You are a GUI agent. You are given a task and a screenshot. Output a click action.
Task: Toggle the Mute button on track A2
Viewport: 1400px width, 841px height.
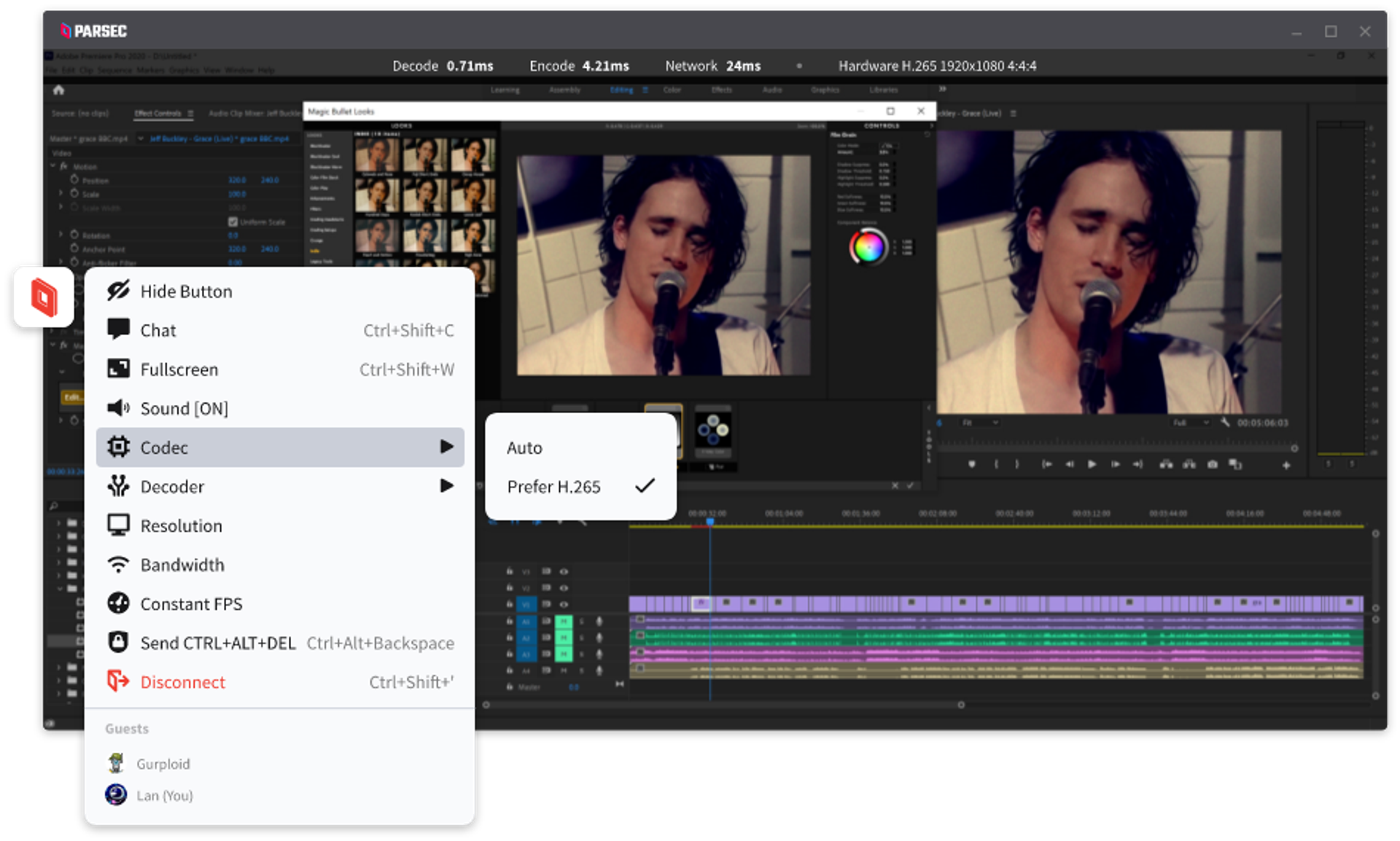click(564, 638)
